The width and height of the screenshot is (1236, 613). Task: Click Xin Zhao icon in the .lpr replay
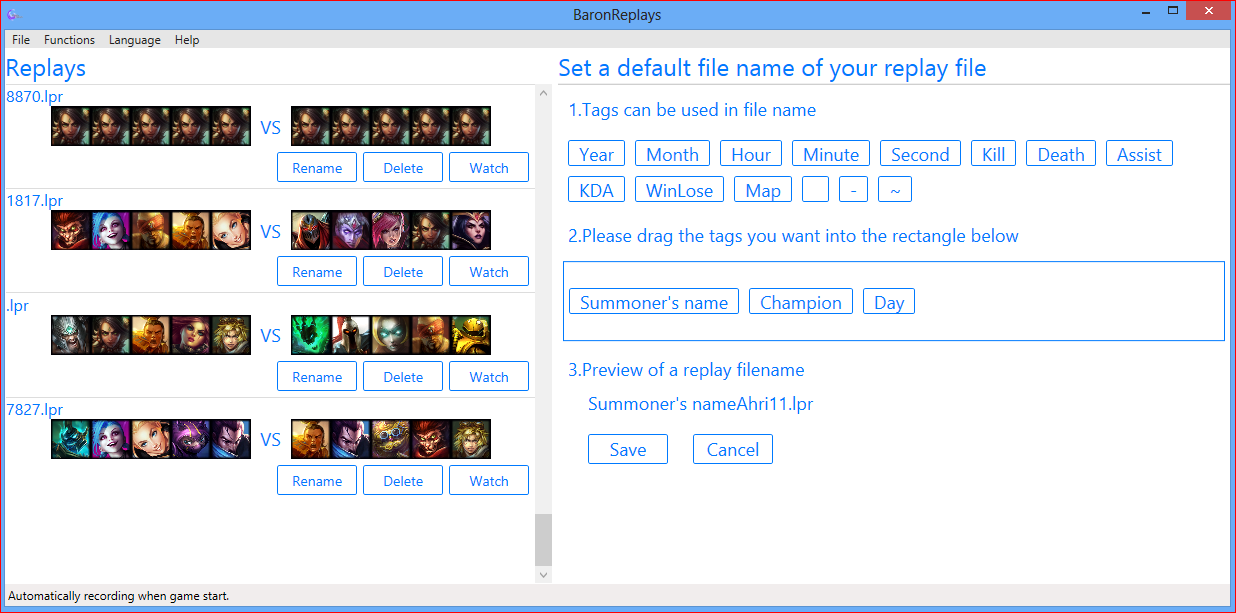point(151,336)
